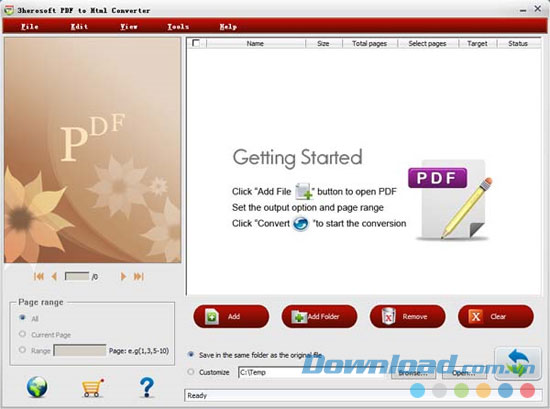Select the All page range option
This screenshot has width=550, height=409.
[22, 317]
